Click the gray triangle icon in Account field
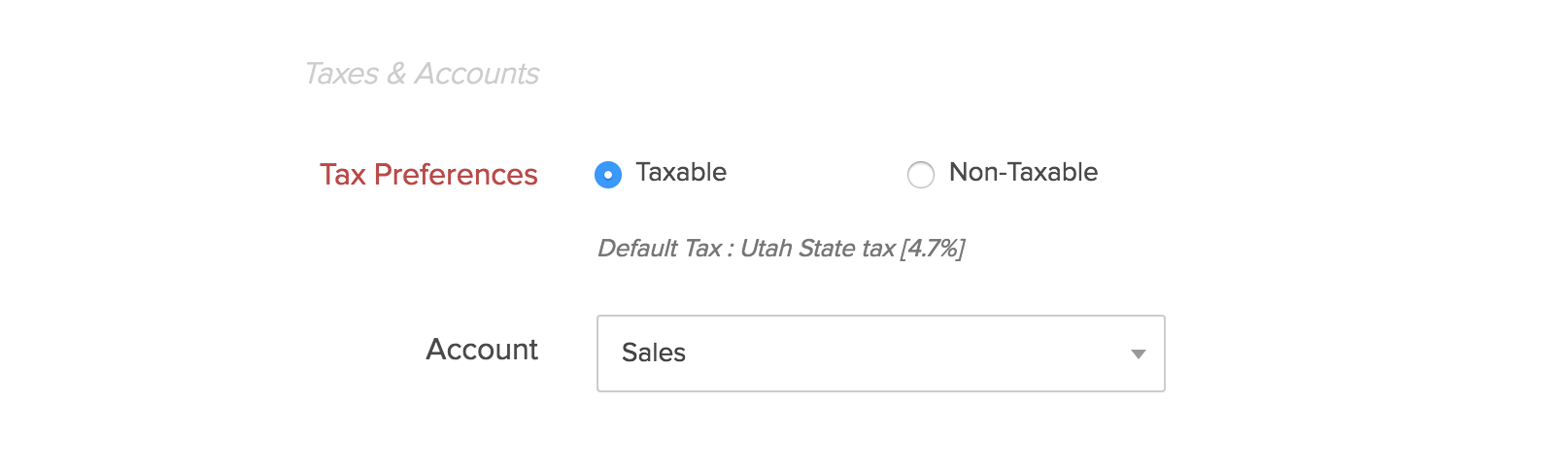 [x=1138, y=354]
